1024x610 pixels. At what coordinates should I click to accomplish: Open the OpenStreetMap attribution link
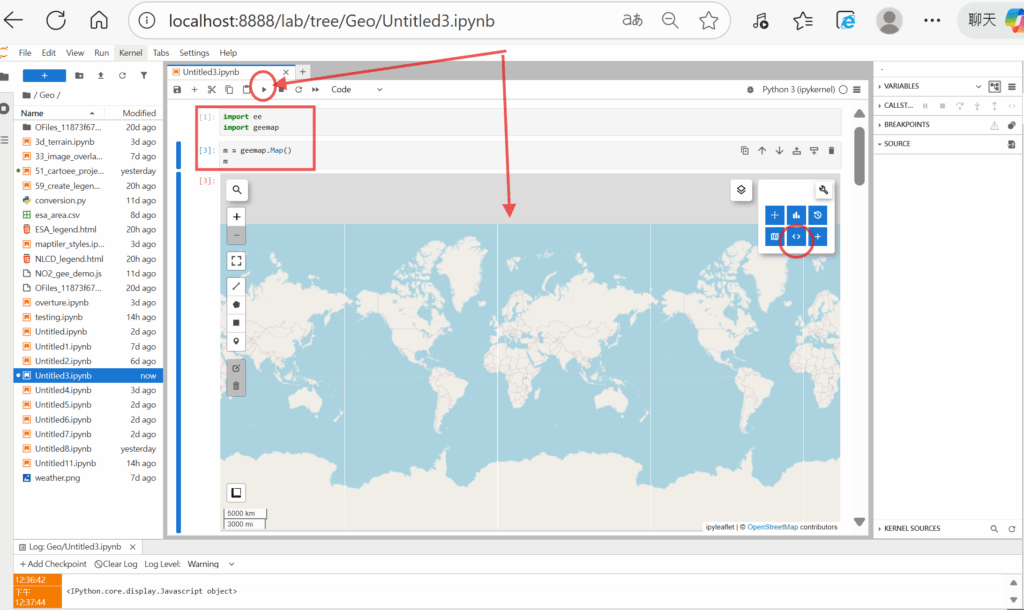772,526
